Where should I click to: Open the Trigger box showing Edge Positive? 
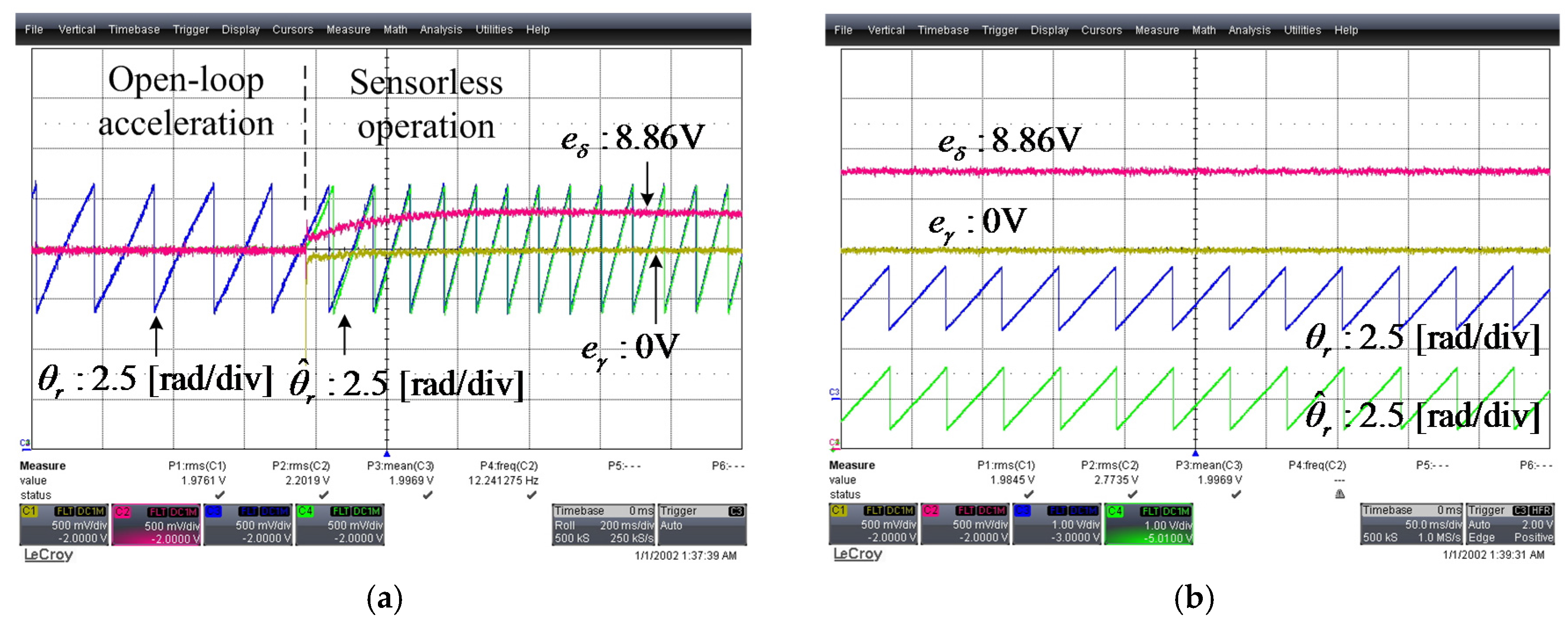point(1510,524)
